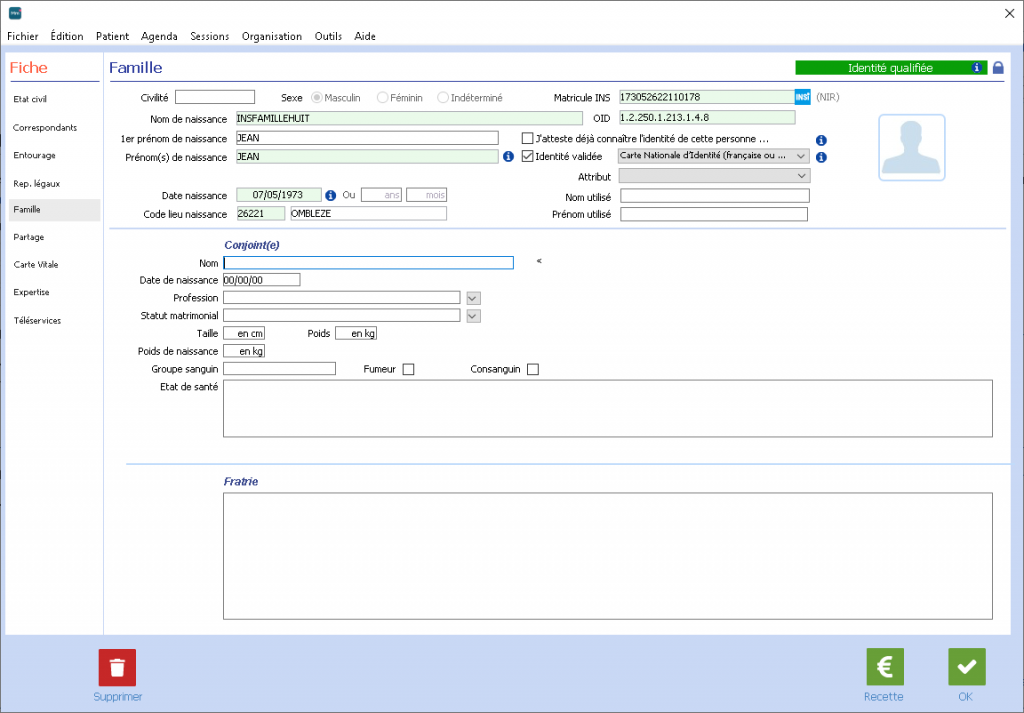Open the Fichier menu
Screen dimensions: 1024x713
[x=23, y=37]
